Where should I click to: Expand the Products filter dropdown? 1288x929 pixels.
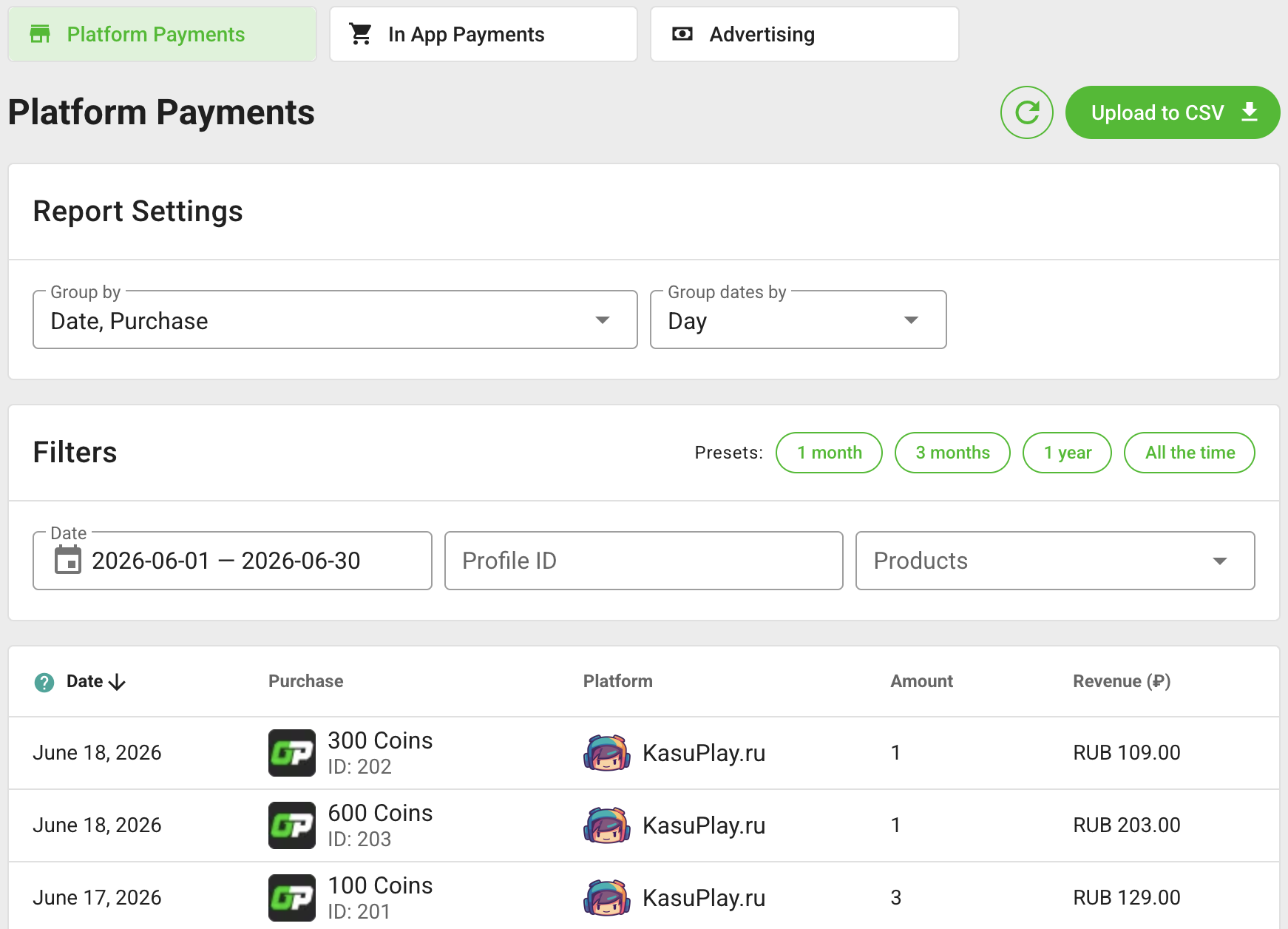point(1054,561)
